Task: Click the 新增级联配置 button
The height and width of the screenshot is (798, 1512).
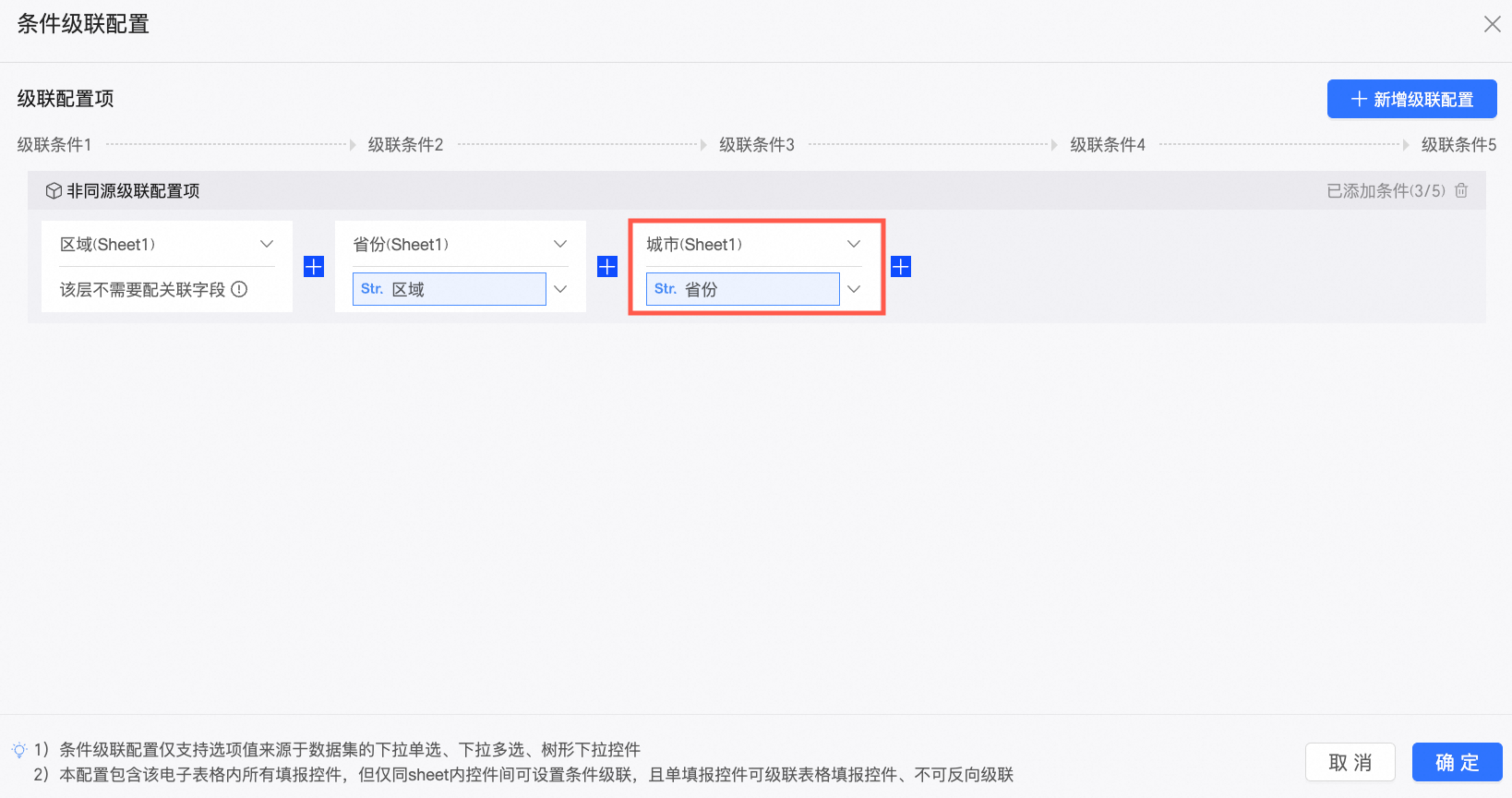Action: pyautogui.click(x=1411, y=99)
